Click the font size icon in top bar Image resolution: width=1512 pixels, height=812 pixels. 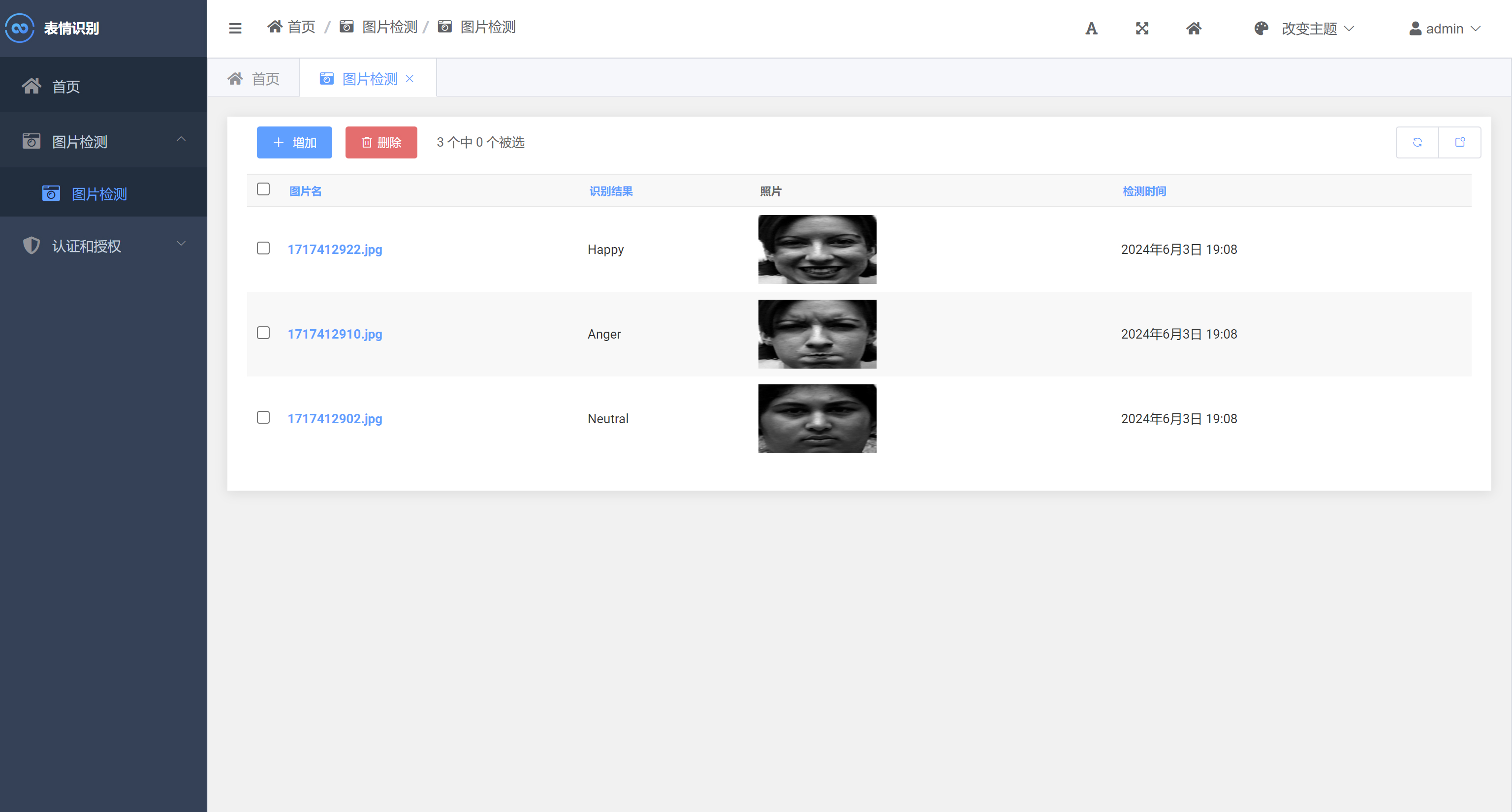[x=1091, y=27]
